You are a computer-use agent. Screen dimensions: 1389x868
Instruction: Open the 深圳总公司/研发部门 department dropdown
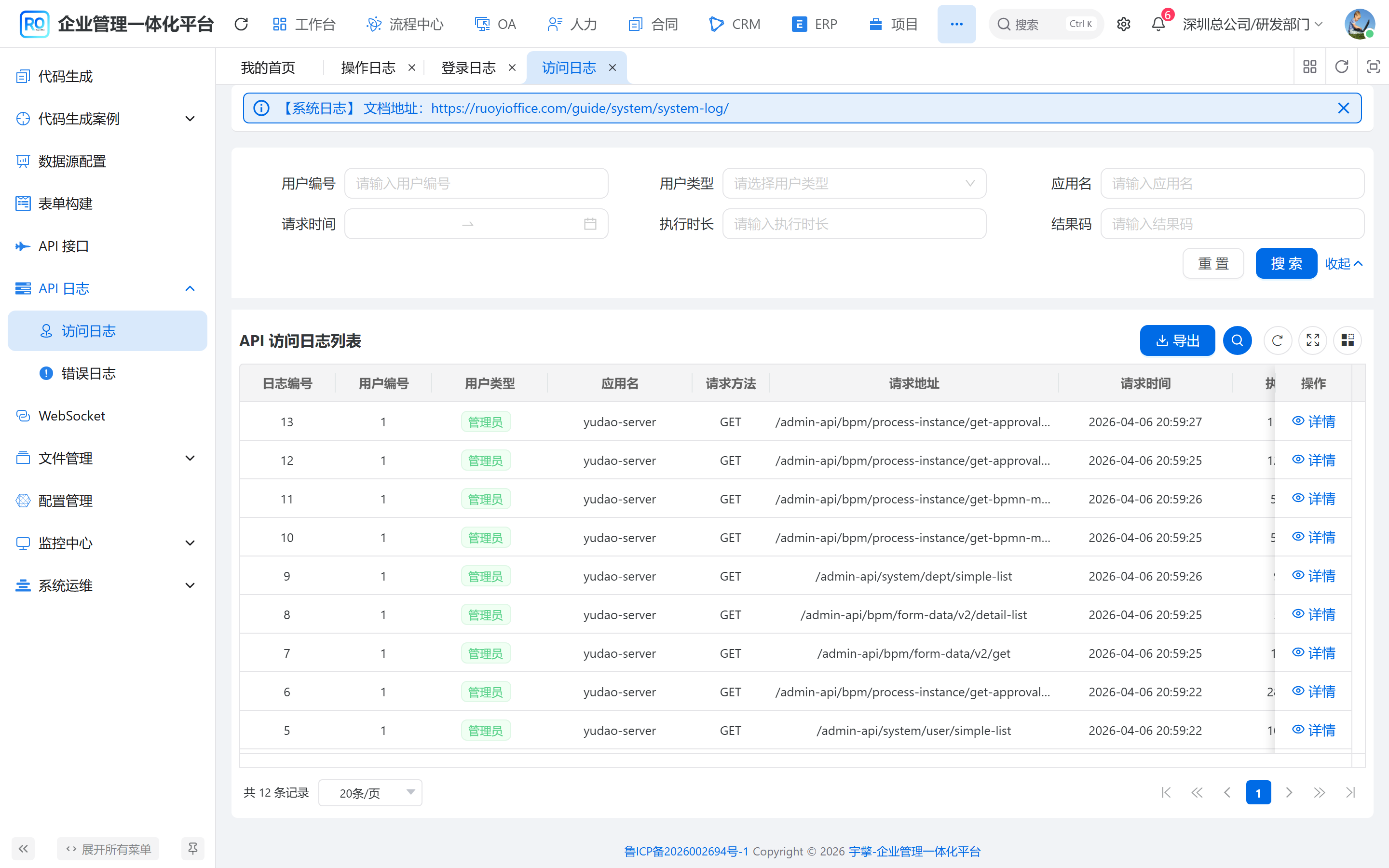coord(1253,24)
